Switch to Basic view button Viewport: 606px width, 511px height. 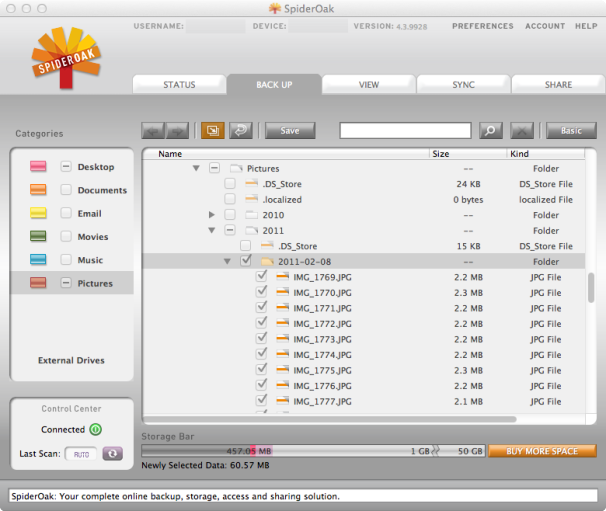point(571,131)
